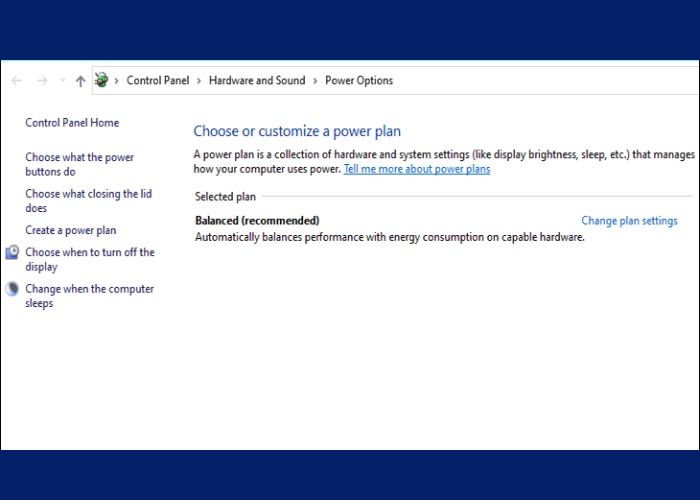Click Tell me more about power plans

pos(416,170)
